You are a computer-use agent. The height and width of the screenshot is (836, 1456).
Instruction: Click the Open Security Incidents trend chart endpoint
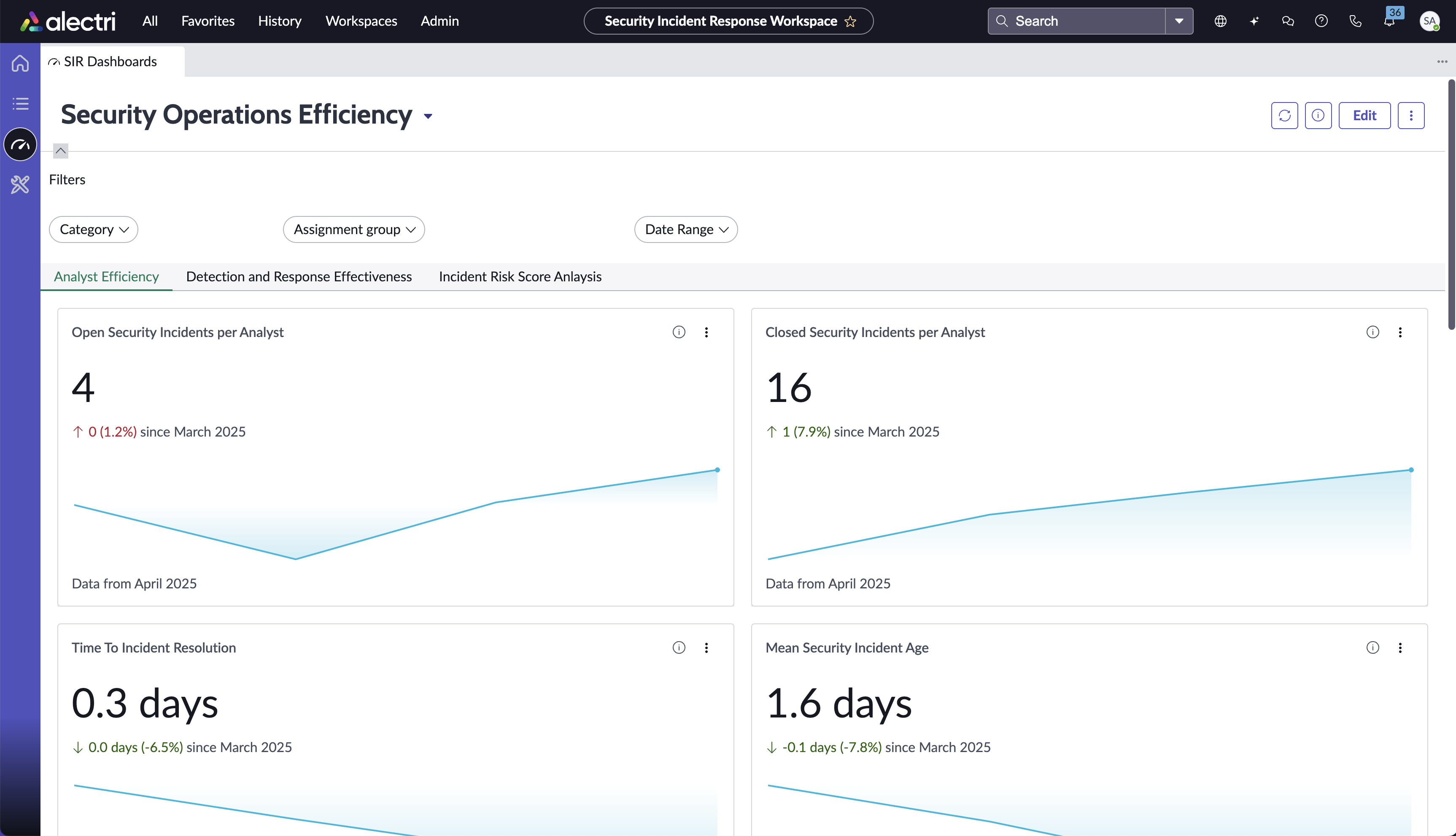(x=717, y=470)
